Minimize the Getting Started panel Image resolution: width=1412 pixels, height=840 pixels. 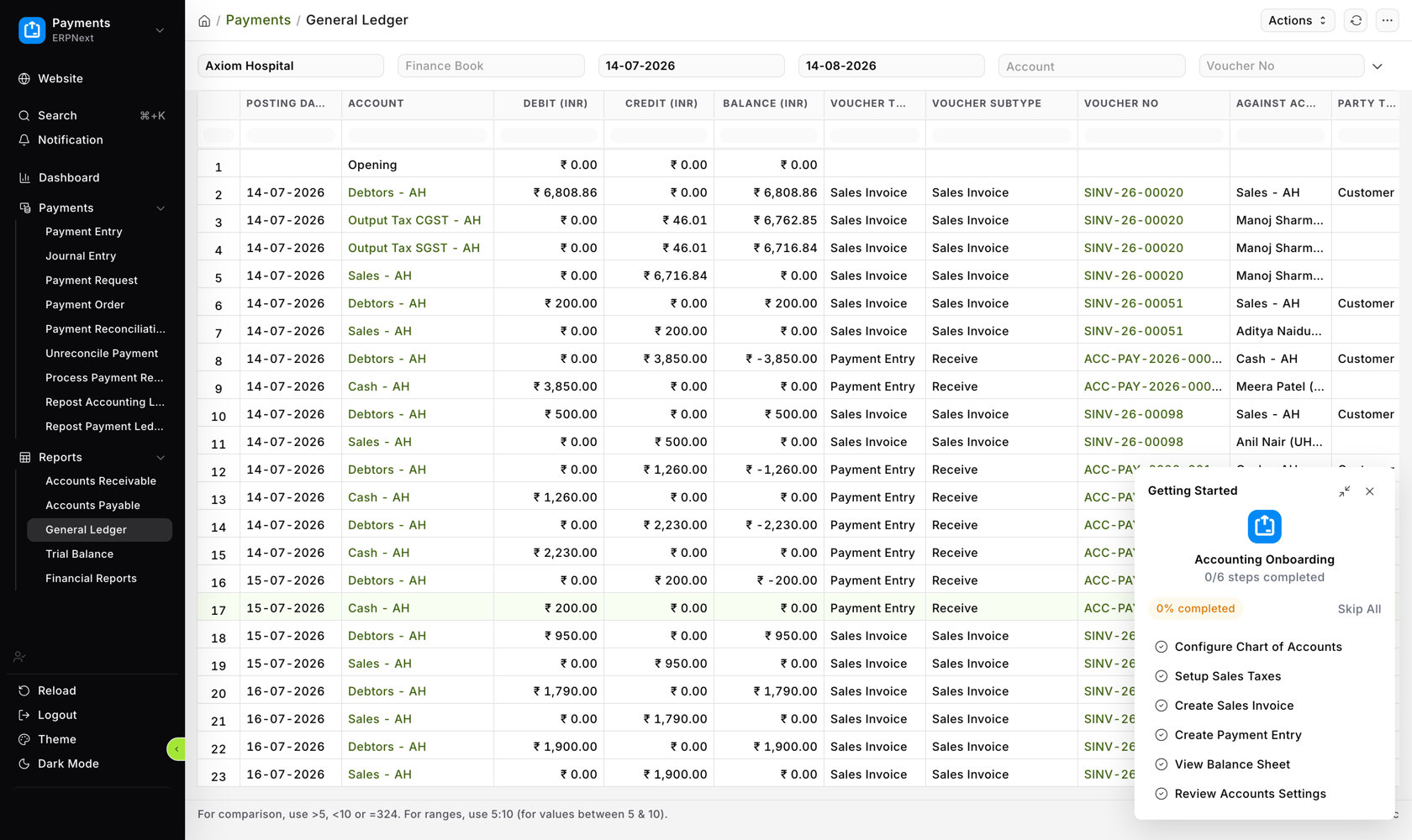coord(1345,491)
